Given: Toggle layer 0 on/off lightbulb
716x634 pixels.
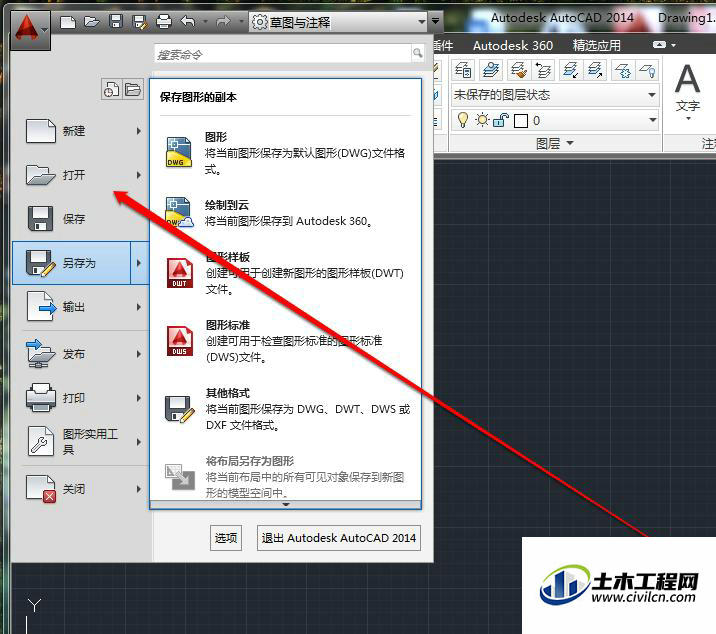Looking at the screenshot, I should click(x=463, y=120).
